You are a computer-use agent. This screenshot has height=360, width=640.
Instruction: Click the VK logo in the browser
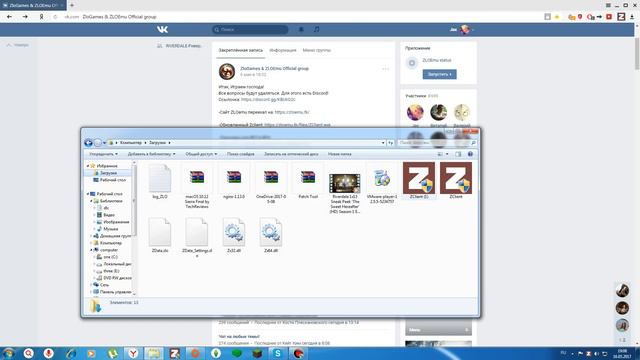(x=162, y=29)
